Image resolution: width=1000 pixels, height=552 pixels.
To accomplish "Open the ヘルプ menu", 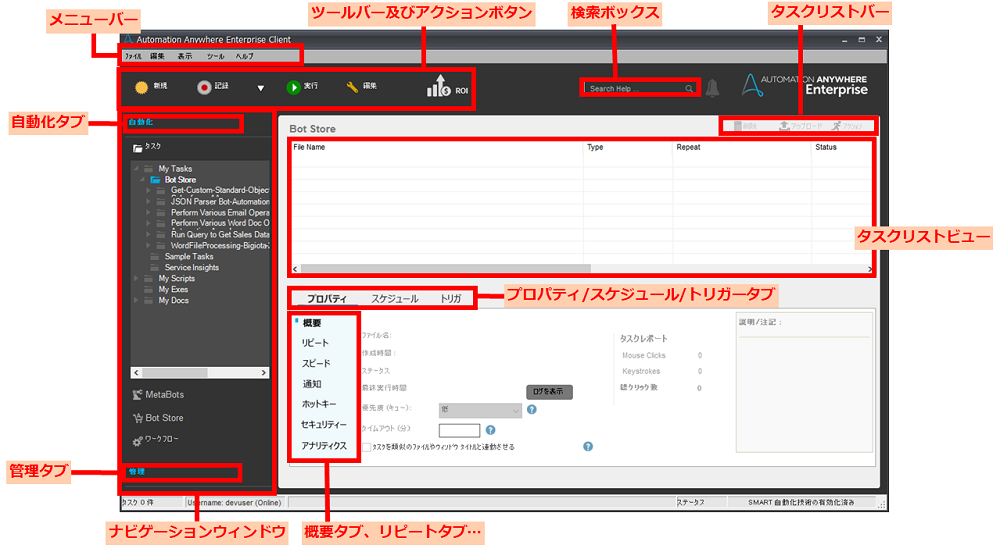I will pyautogui.click(x=245, y=57).
